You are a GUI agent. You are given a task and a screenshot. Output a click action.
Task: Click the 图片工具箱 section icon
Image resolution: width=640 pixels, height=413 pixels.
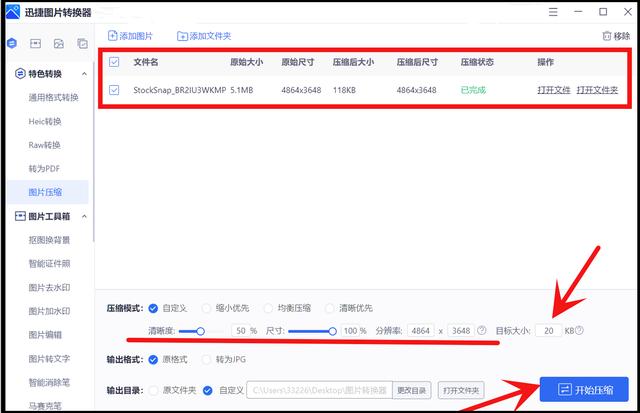pyautogui.click(x=20, y=216)
